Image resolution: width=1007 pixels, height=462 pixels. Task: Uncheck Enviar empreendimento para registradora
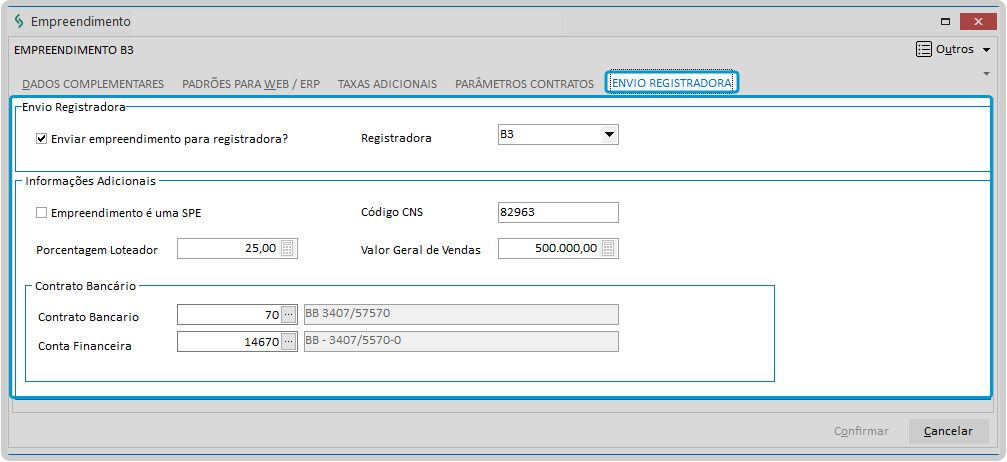click(x=42, y=138)
